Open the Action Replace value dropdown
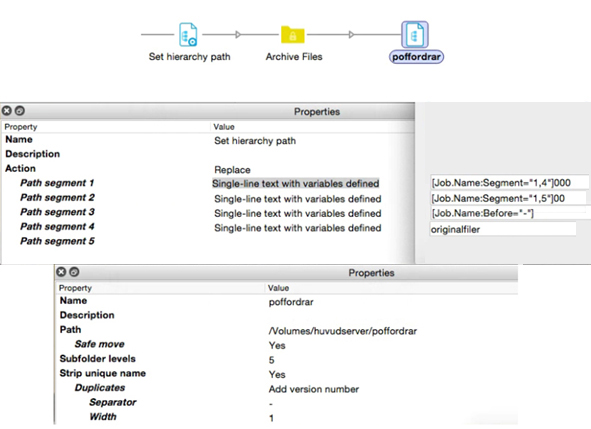591x429 pixels. [232, 170]
